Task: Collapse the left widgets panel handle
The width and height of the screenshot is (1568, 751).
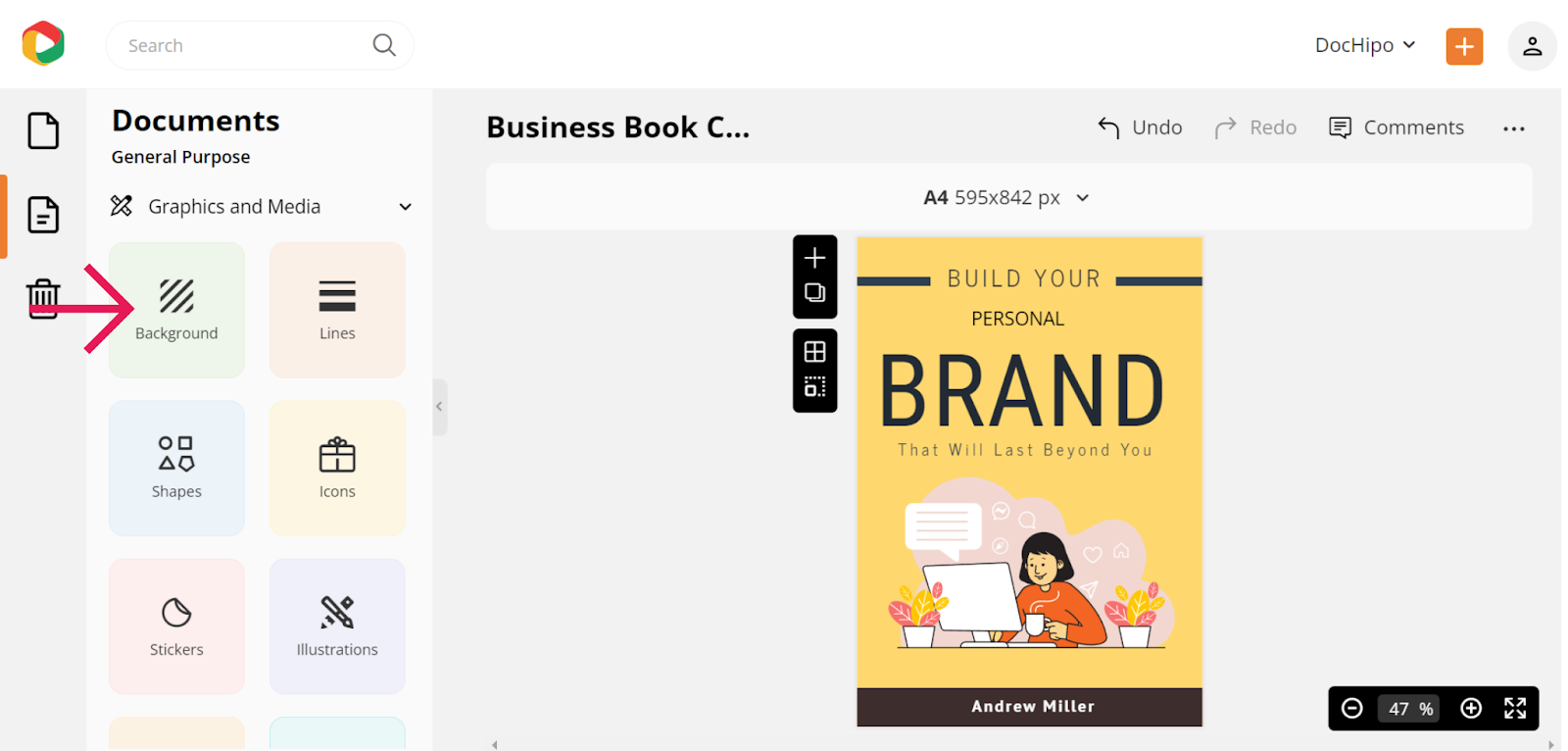Action: [x=439, y=407]
